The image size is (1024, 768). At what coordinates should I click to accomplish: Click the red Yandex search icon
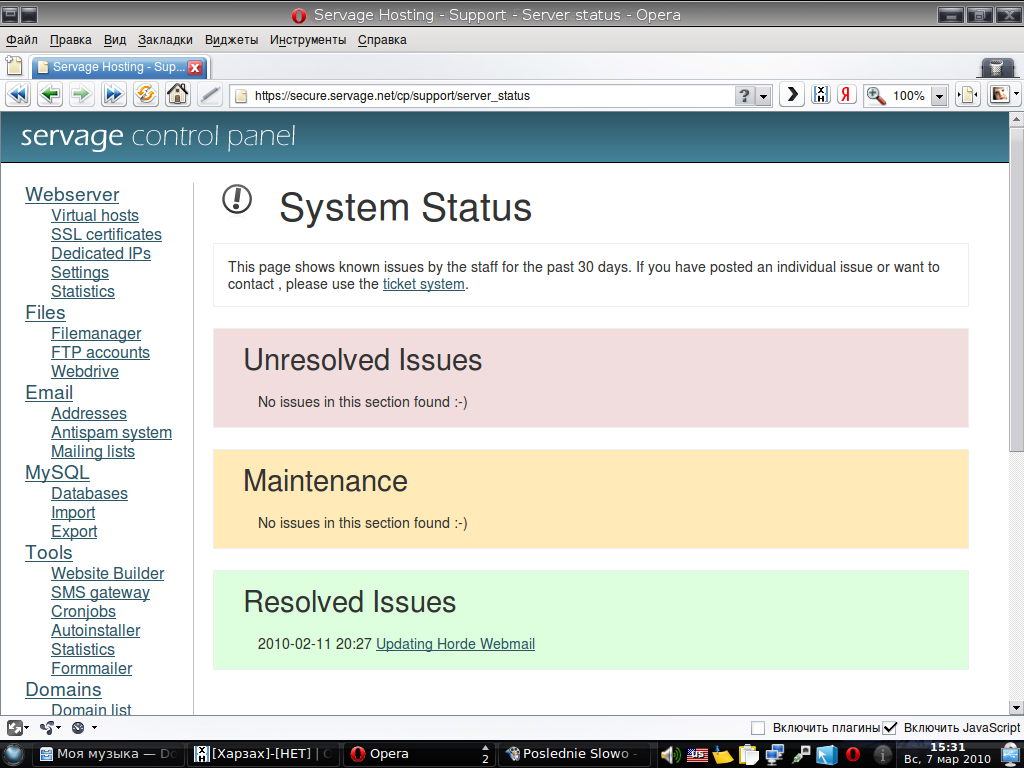[x=846, y=95]
